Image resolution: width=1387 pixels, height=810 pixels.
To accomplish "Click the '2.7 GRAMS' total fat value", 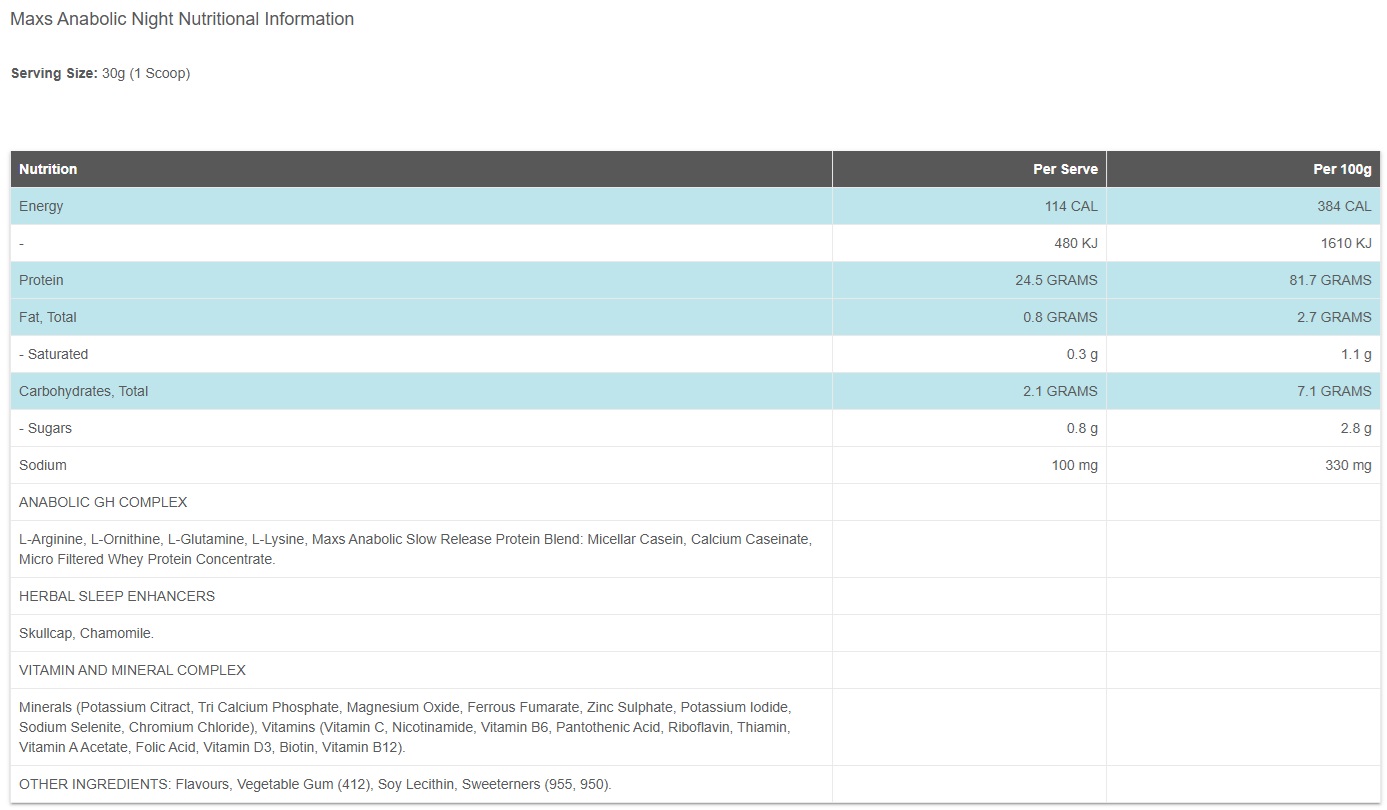I will [x=1334, y=317].
